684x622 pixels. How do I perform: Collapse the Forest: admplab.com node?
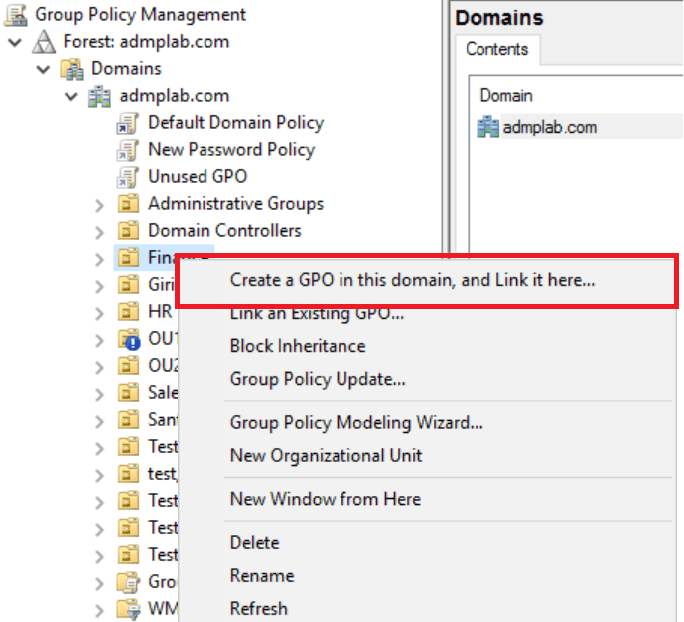tap(15, 42)
